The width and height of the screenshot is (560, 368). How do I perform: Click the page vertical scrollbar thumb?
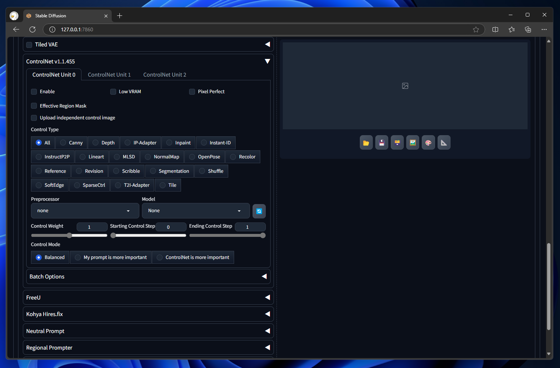[549, 287]
